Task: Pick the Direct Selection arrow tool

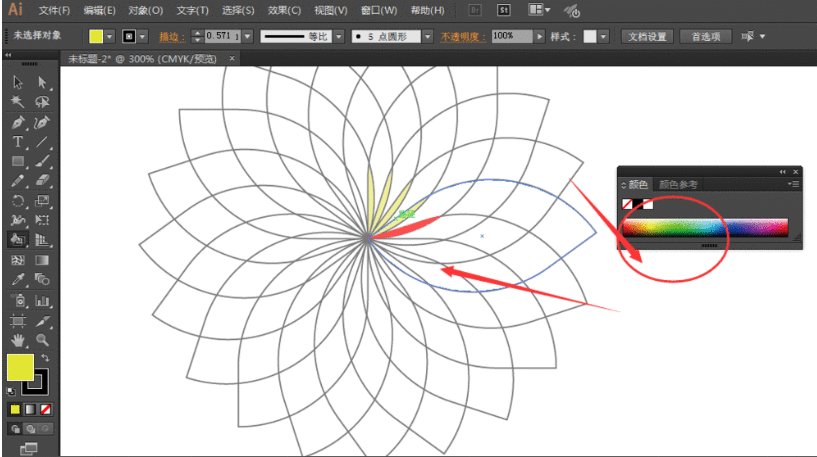Action: tap(42, 82)
